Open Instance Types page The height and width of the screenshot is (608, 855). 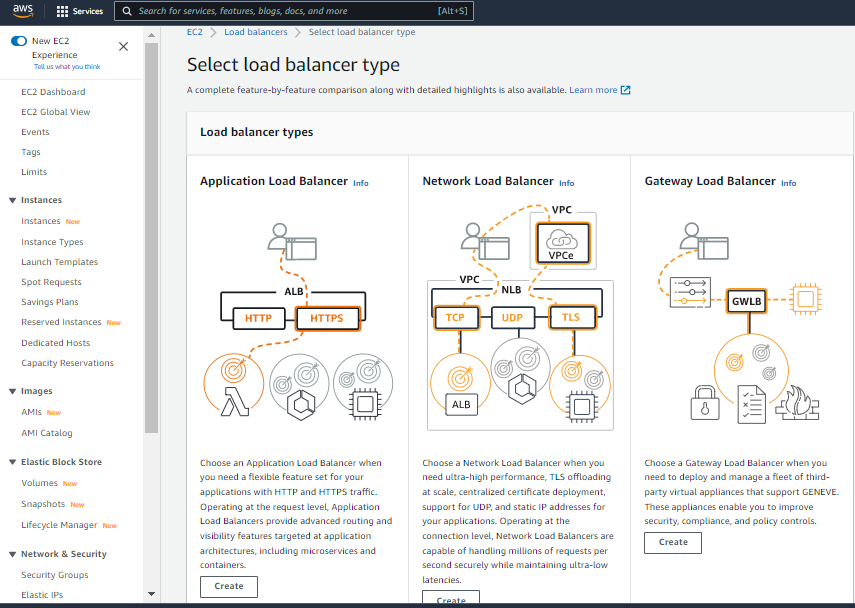click(x=52, y=242)
